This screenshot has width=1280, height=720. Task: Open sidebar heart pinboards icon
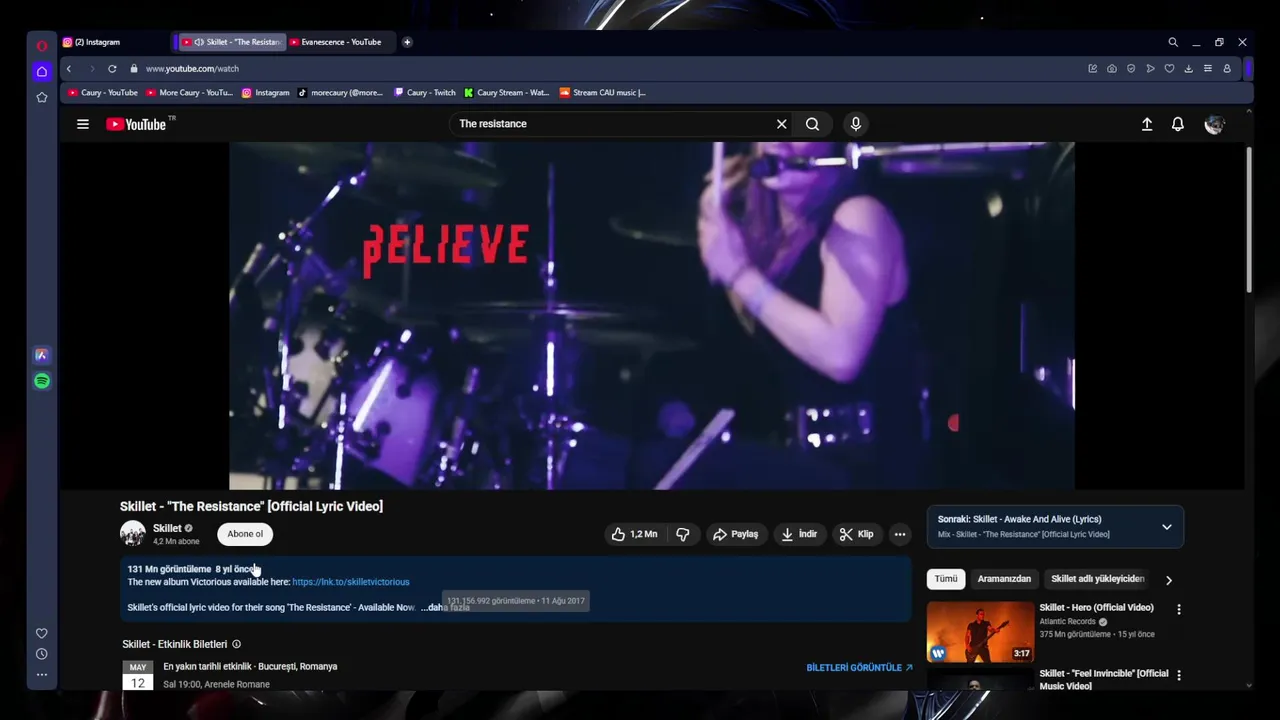point(41,633)
